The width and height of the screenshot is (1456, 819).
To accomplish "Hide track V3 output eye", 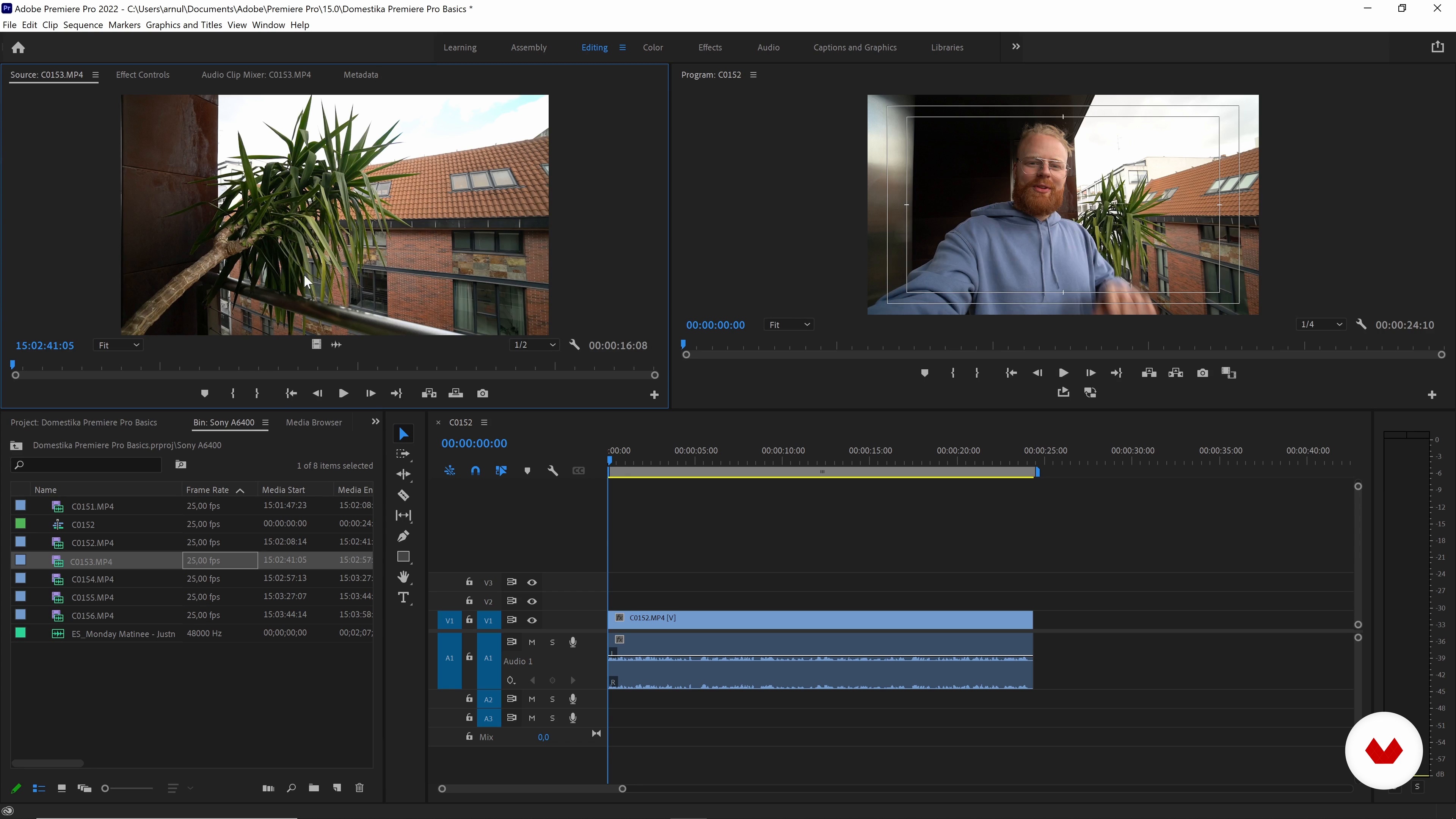I will (532, 582).
